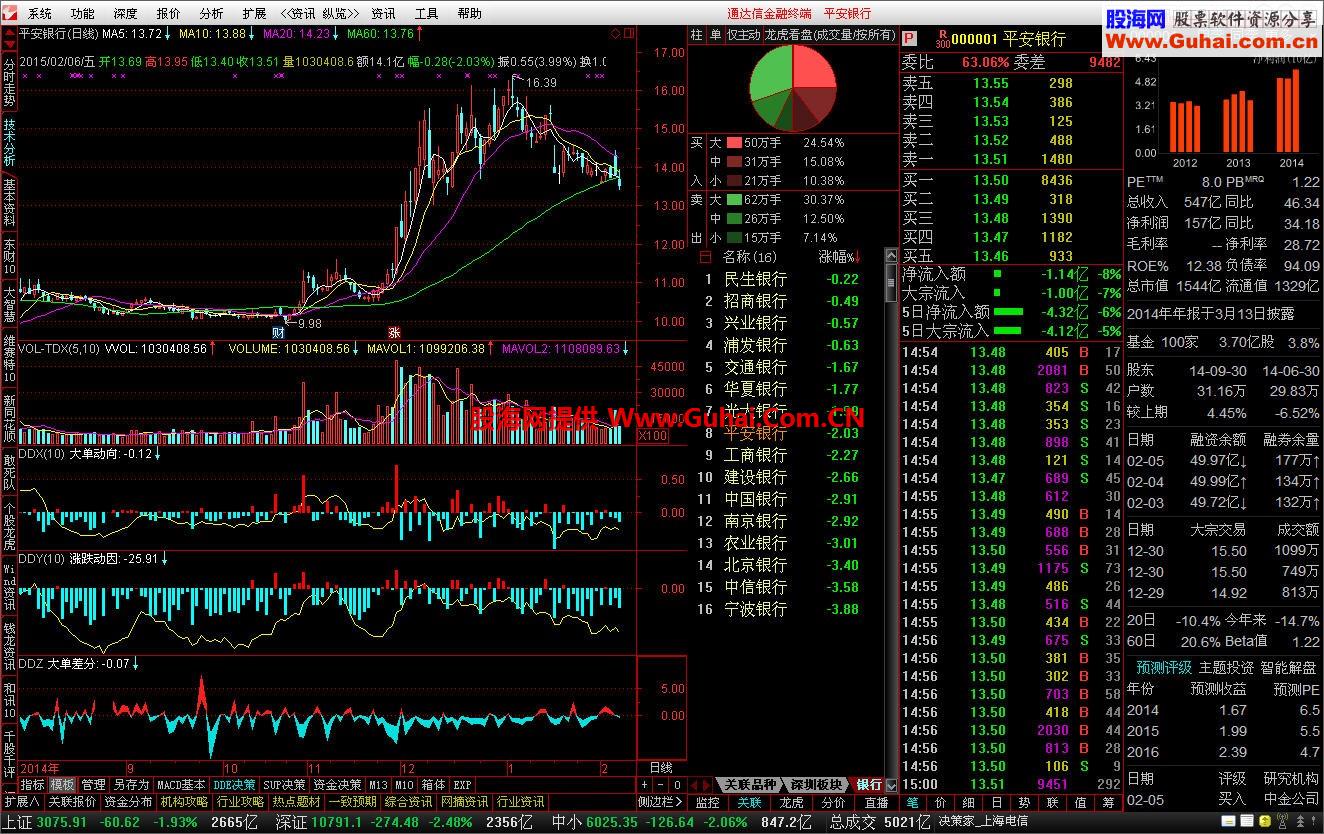Click the 0 reset button below the chart
Viewport: 1324px width, 834px height.
(x=677, y=785)
